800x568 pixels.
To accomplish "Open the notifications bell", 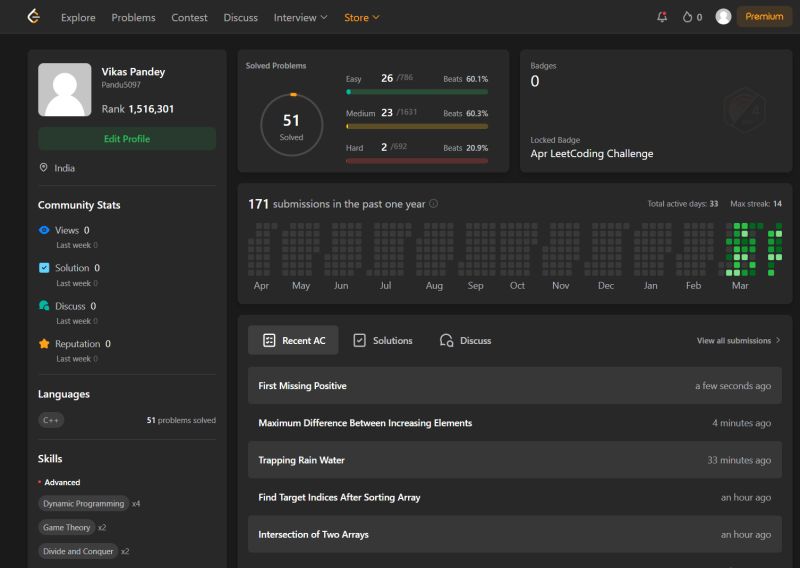I will pyautogui.click(x=662, y=17).
